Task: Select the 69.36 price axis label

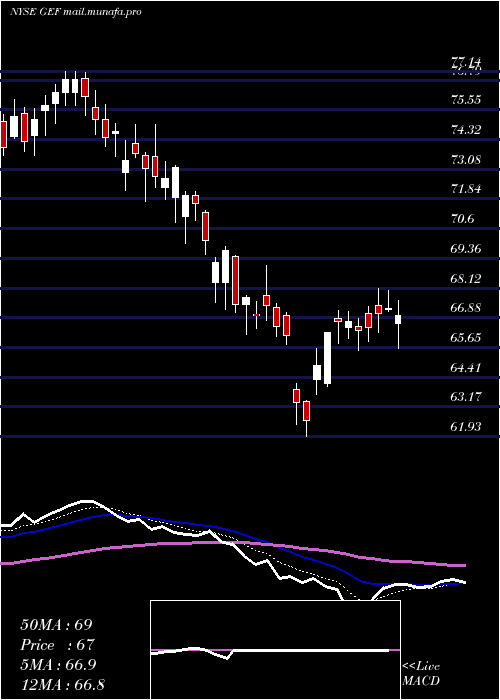Action: pyautogui.click(x=466, y=249)
